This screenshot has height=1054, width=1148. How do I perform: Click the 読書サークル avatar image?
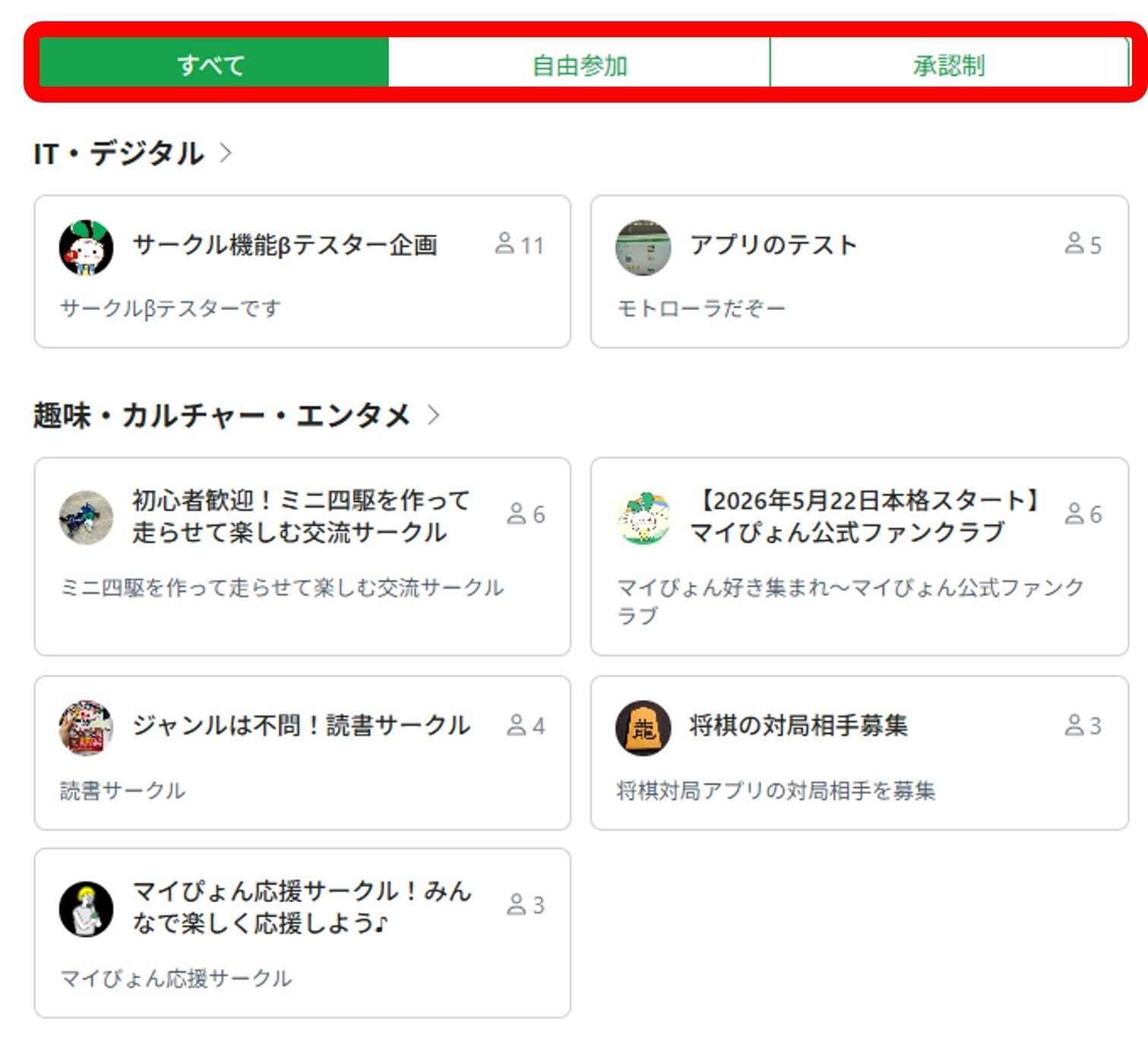(x=86, y=727)
